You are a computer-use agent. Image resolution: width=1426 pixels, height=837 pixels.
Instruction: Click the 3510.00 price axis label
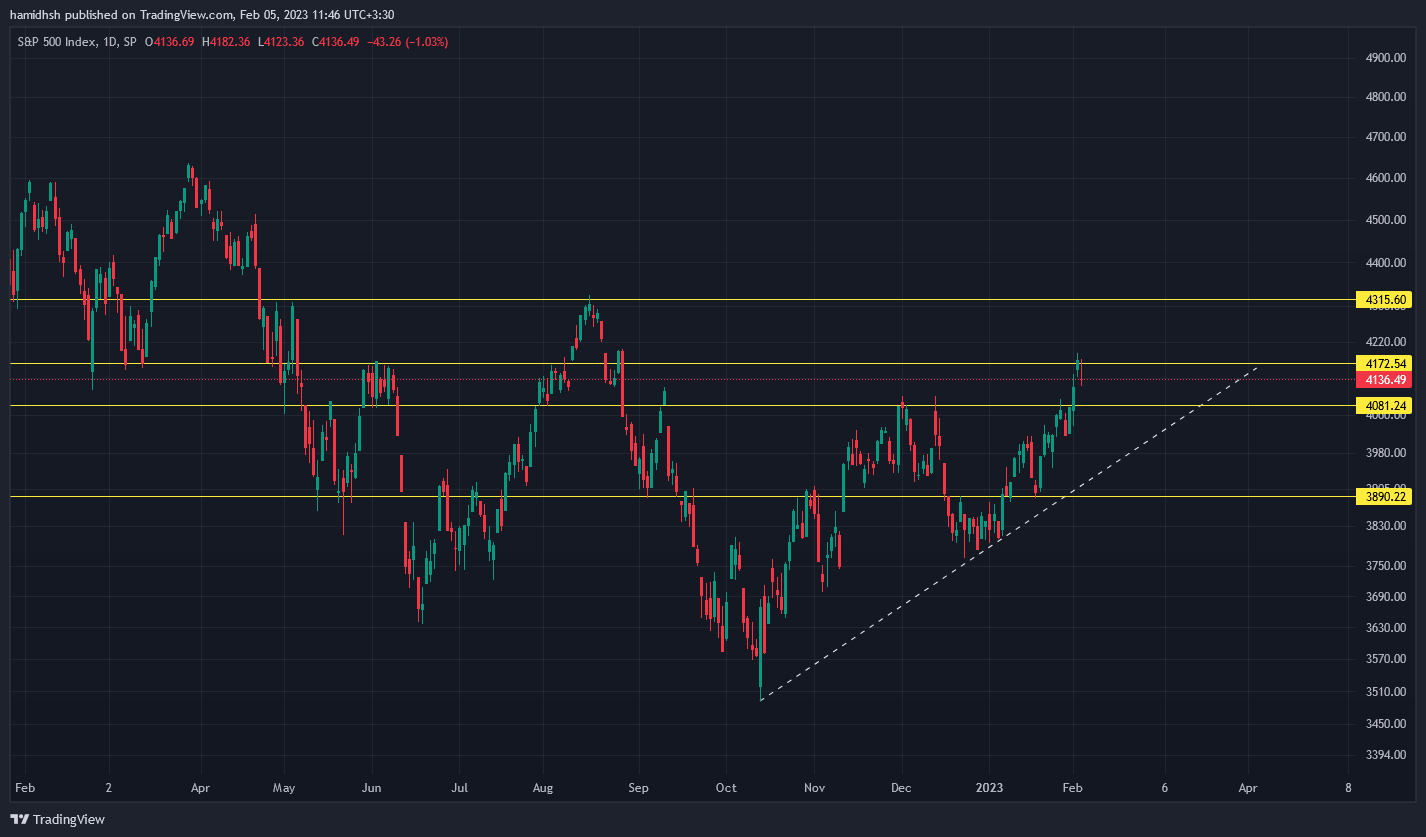[x=1386, y=692]
